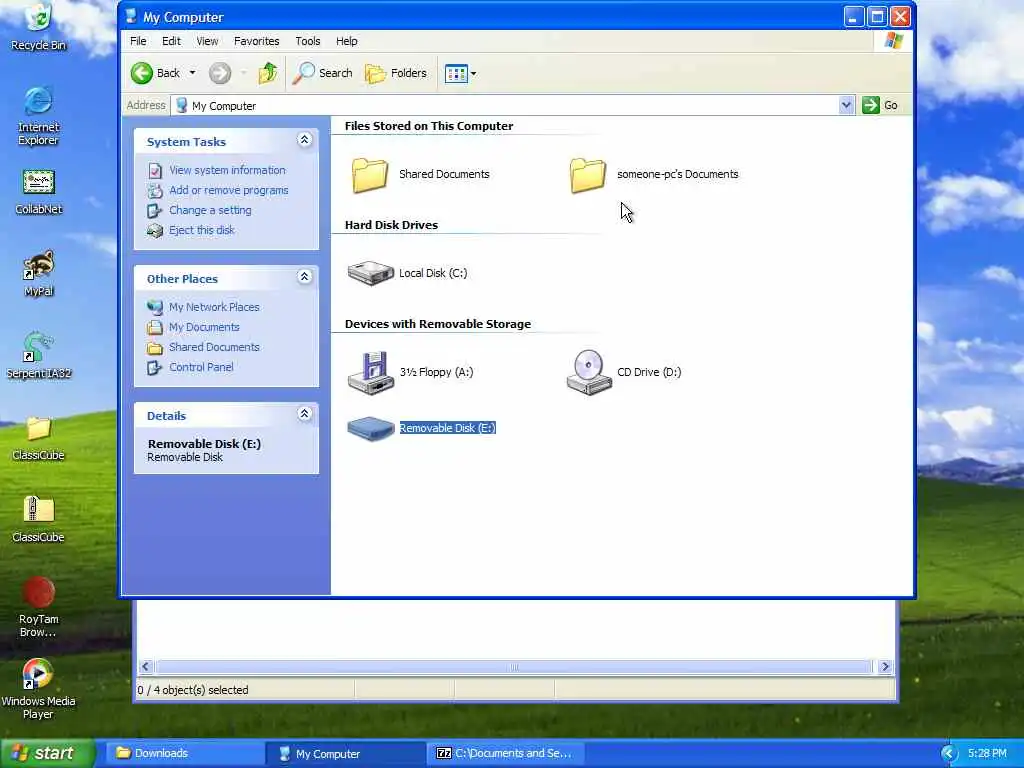Select the Local Disk (C:) drive icon
The width and height of the screenshot is (1024, 768).
click(370, 273)
